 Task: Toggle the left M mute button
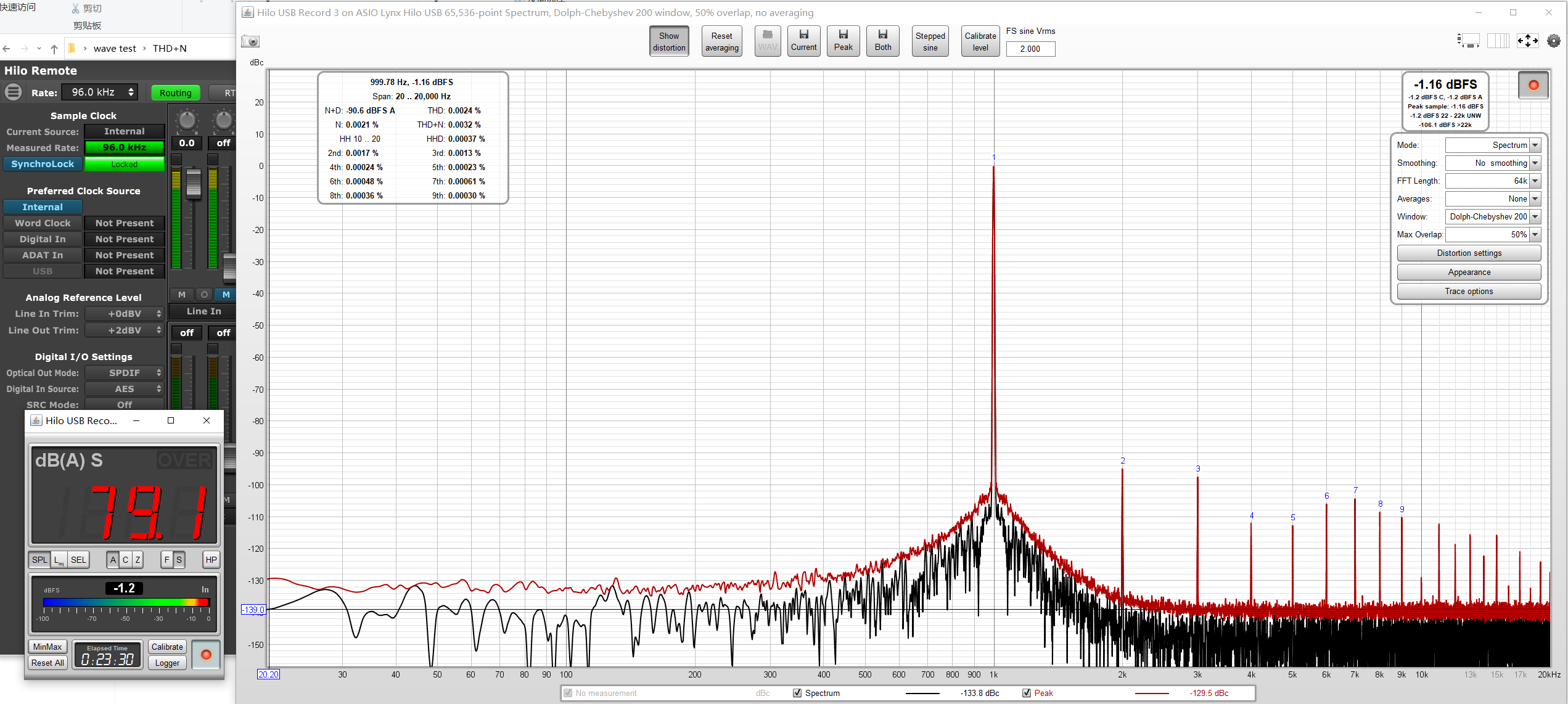coord(181,295)
